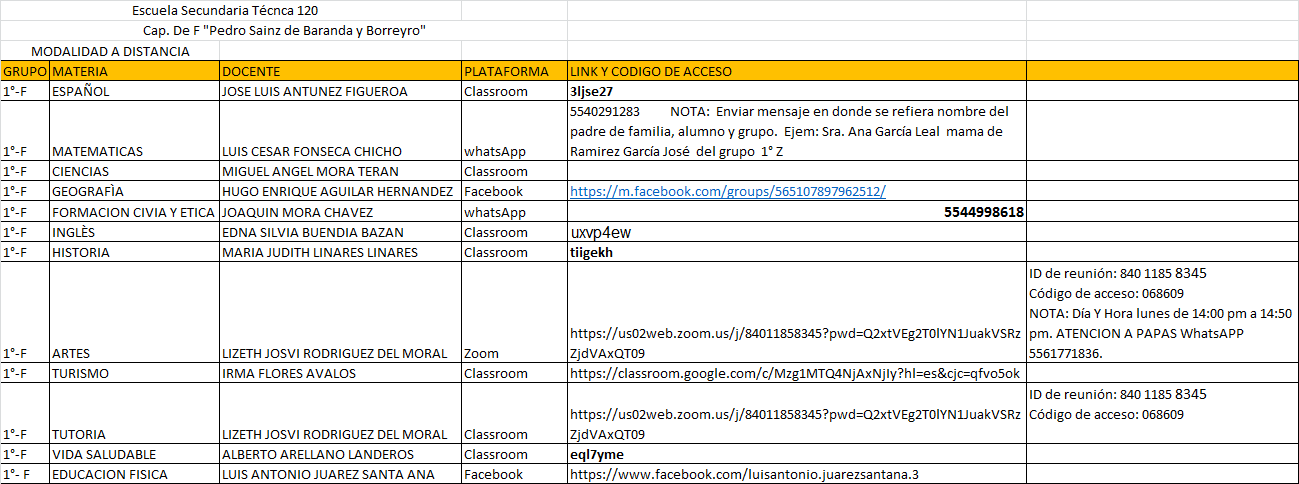Select the ESPAÑOL subject cell
The height and width of the screenshot is (484, 1299).
[134, 91]
